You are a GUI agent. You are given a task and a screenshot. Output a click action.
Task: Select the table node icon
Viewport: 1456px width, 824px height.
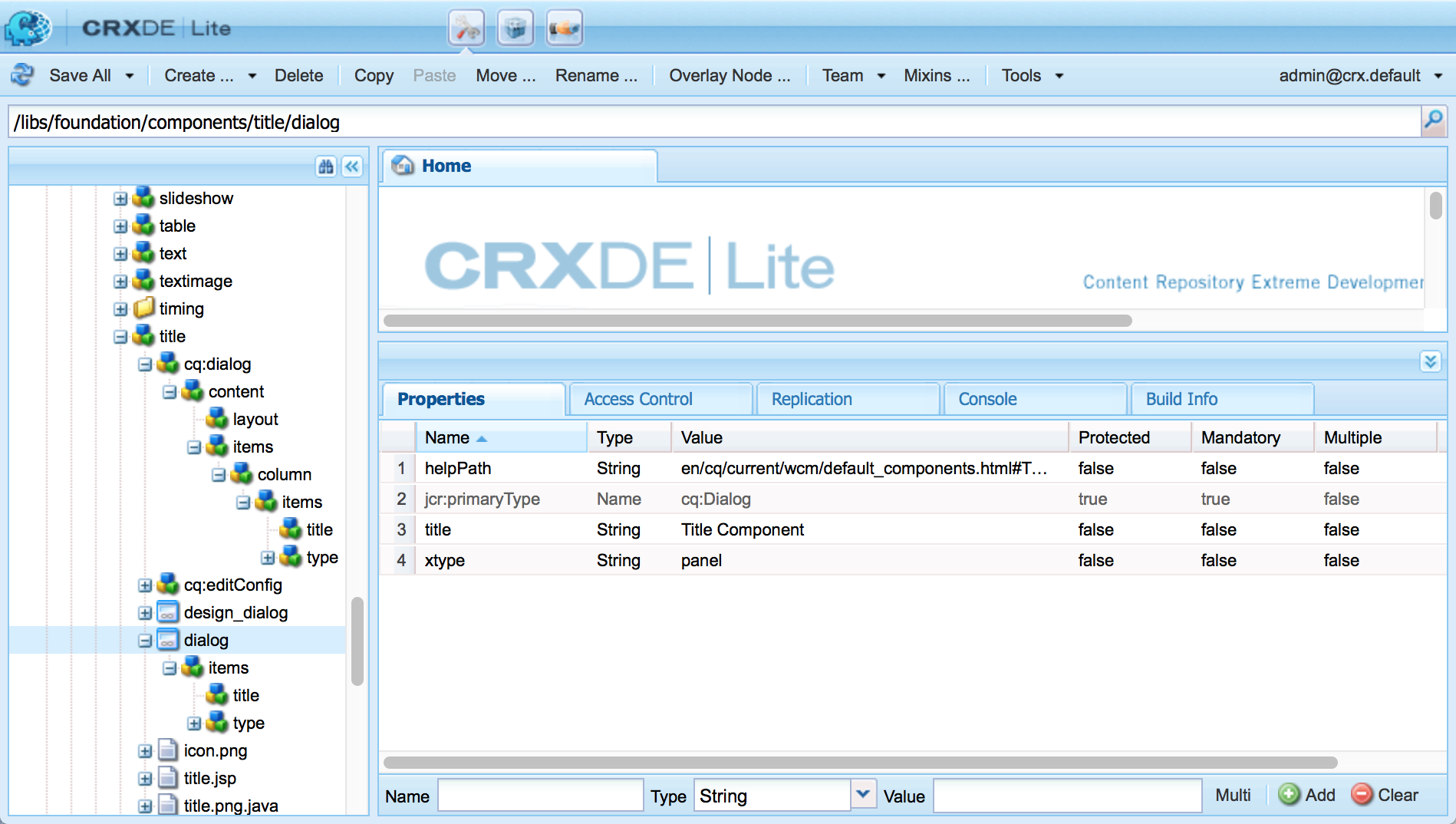[x=143, y=225]
